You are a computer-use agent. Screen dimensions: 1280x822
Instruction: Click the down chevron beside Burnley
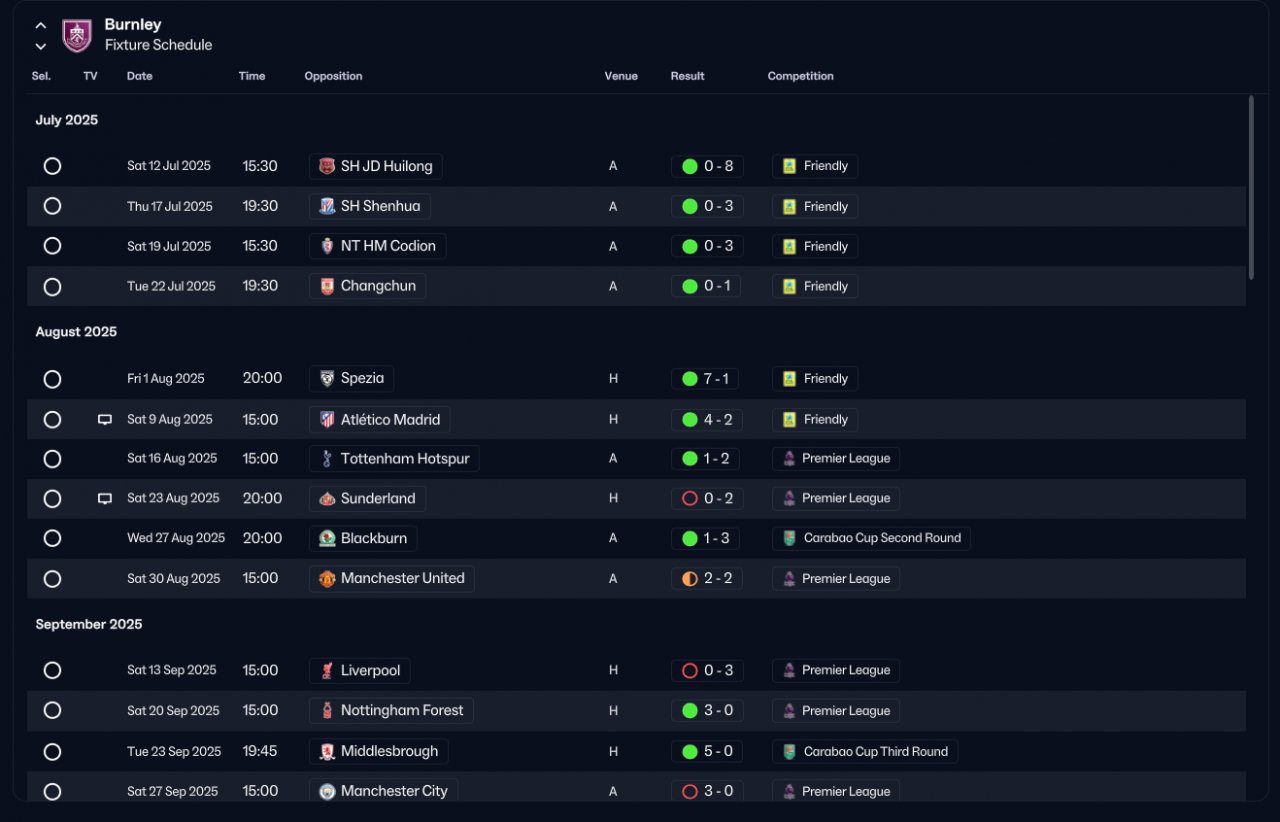[41, 46]
